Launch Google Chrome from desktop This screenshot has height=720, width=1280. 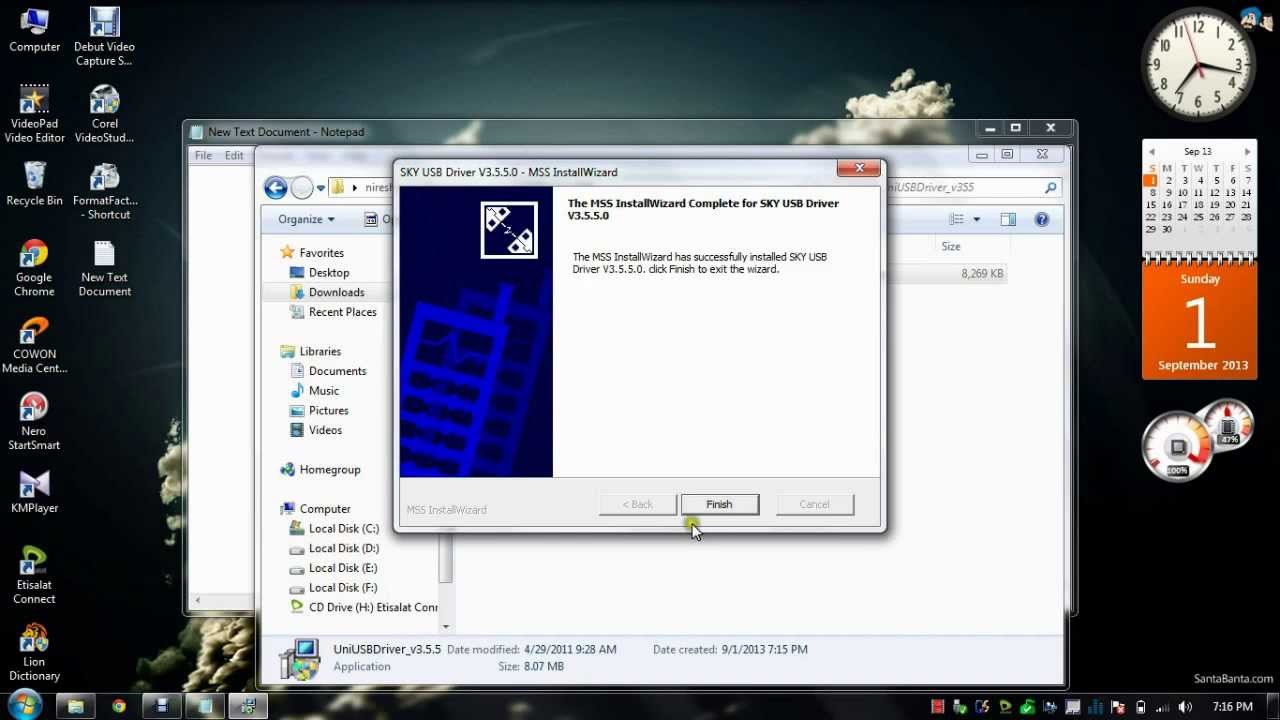coord(34,267)
